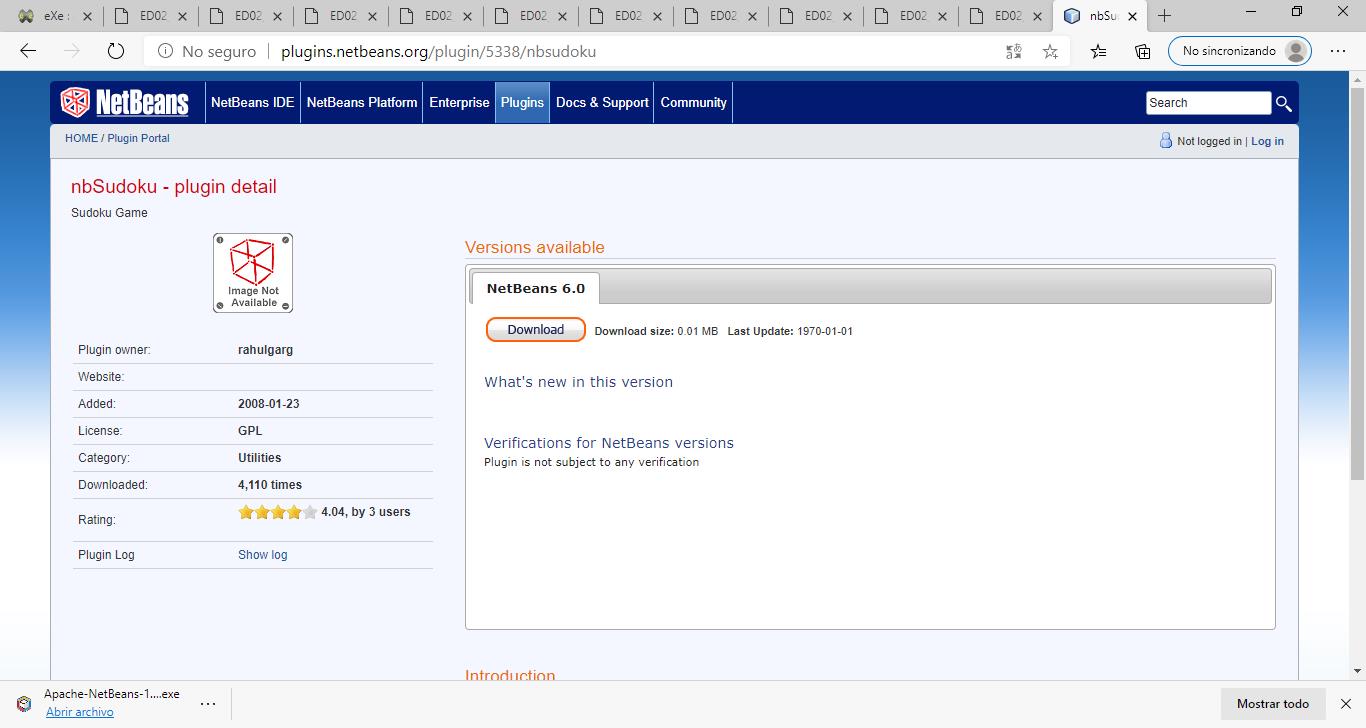Click the What's new in this version heading
Screen dimensions: 1366x728
578,382
